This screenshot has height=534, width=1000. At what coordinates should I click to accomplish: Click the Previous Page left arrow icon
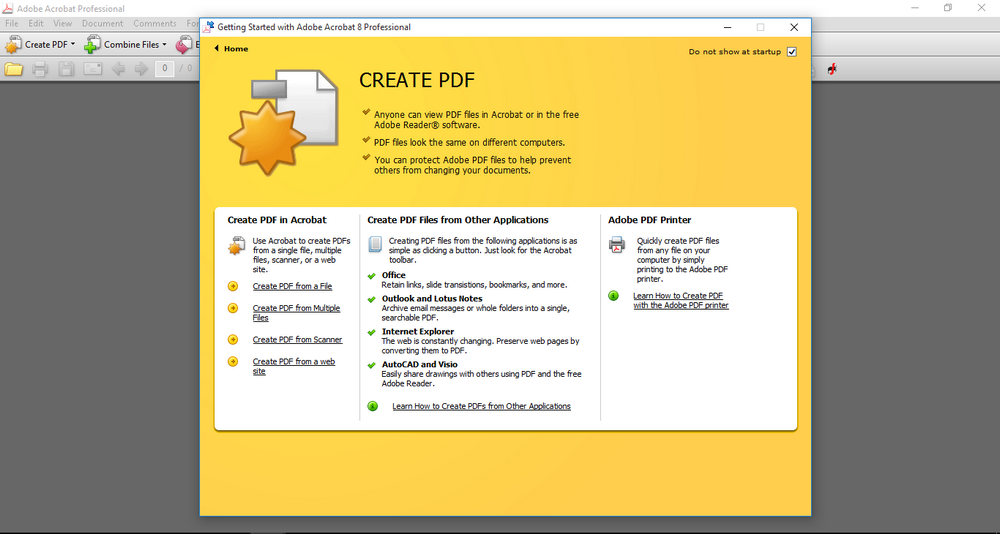point(118,69)
